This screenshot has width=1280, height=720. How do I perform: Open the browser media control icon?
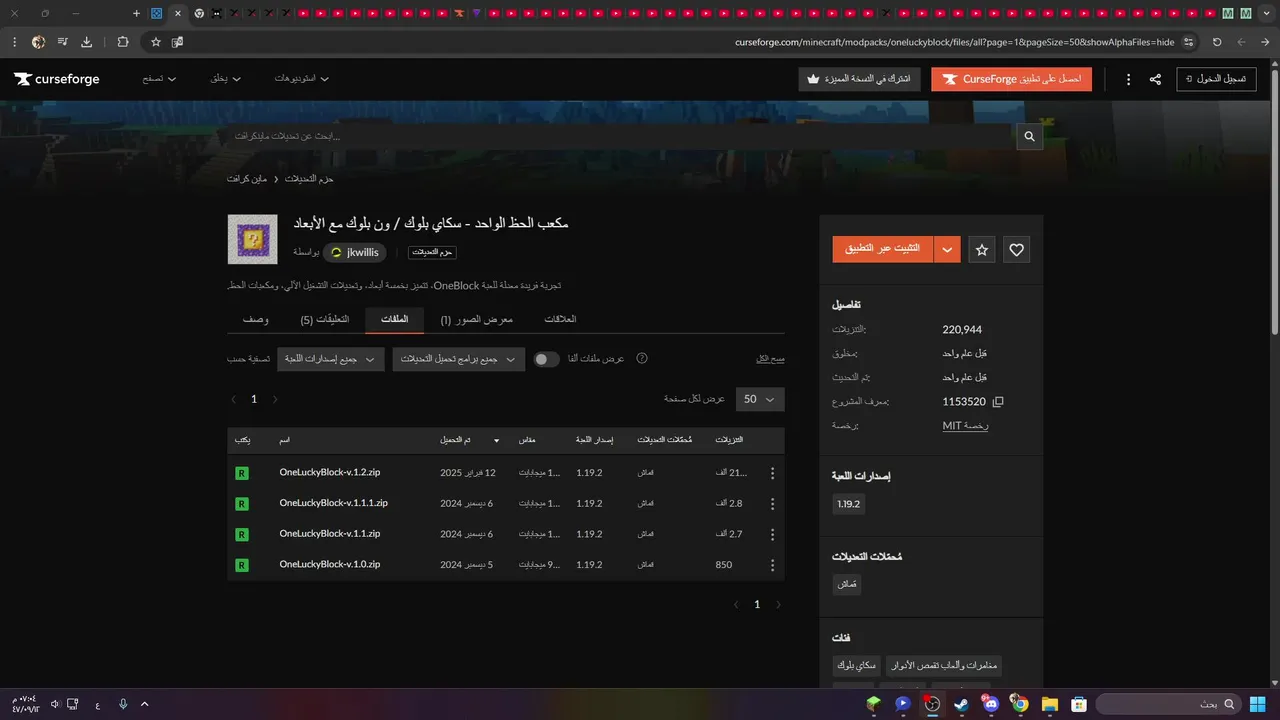tap(62, 42)
